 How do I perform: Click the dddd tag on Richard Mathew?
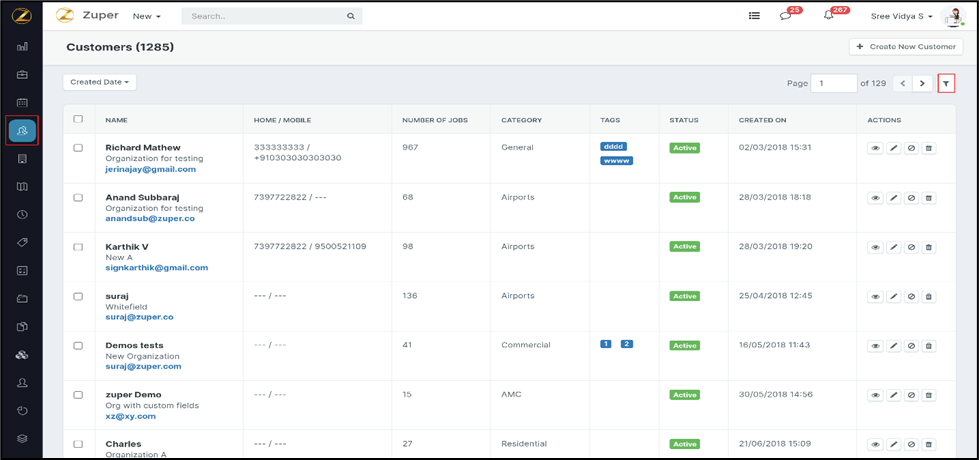[x=613, y=147]
